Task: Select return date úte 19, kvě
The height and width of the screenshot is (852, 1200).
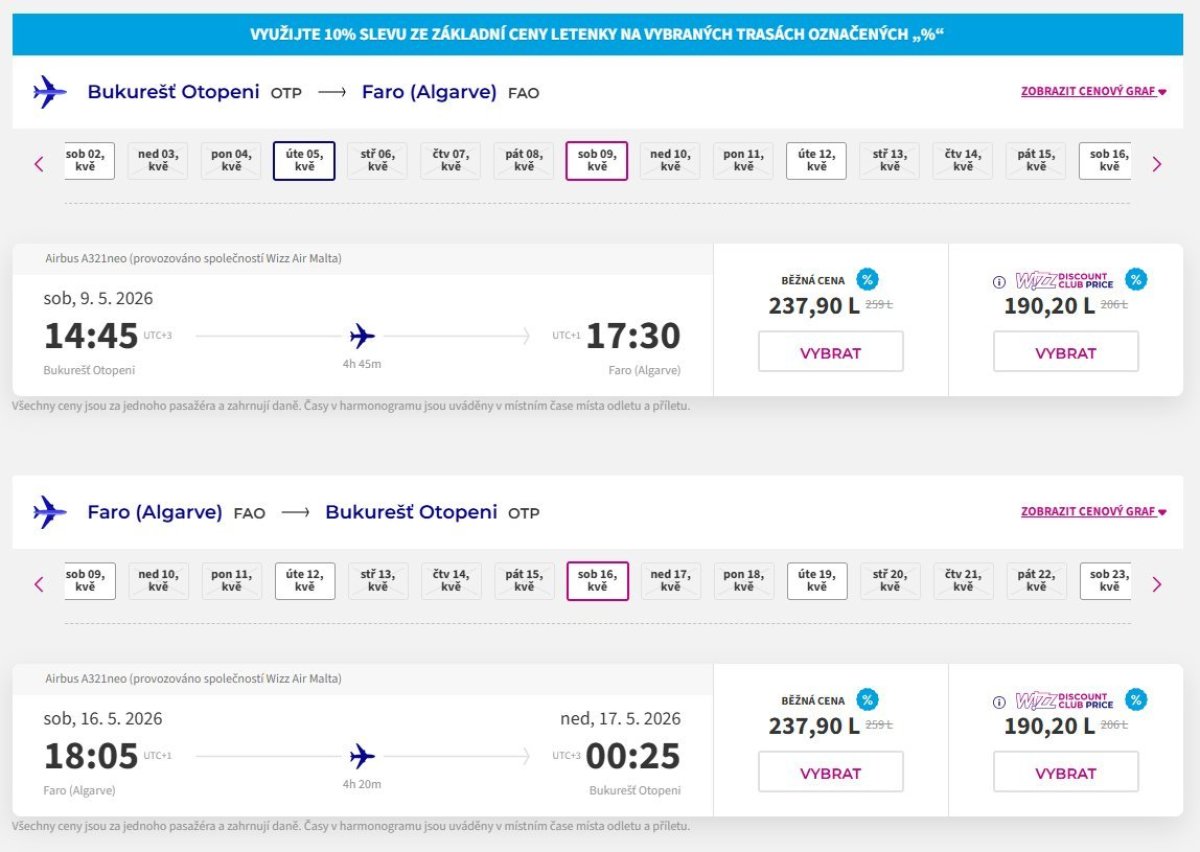Action: tap(817, 581)
